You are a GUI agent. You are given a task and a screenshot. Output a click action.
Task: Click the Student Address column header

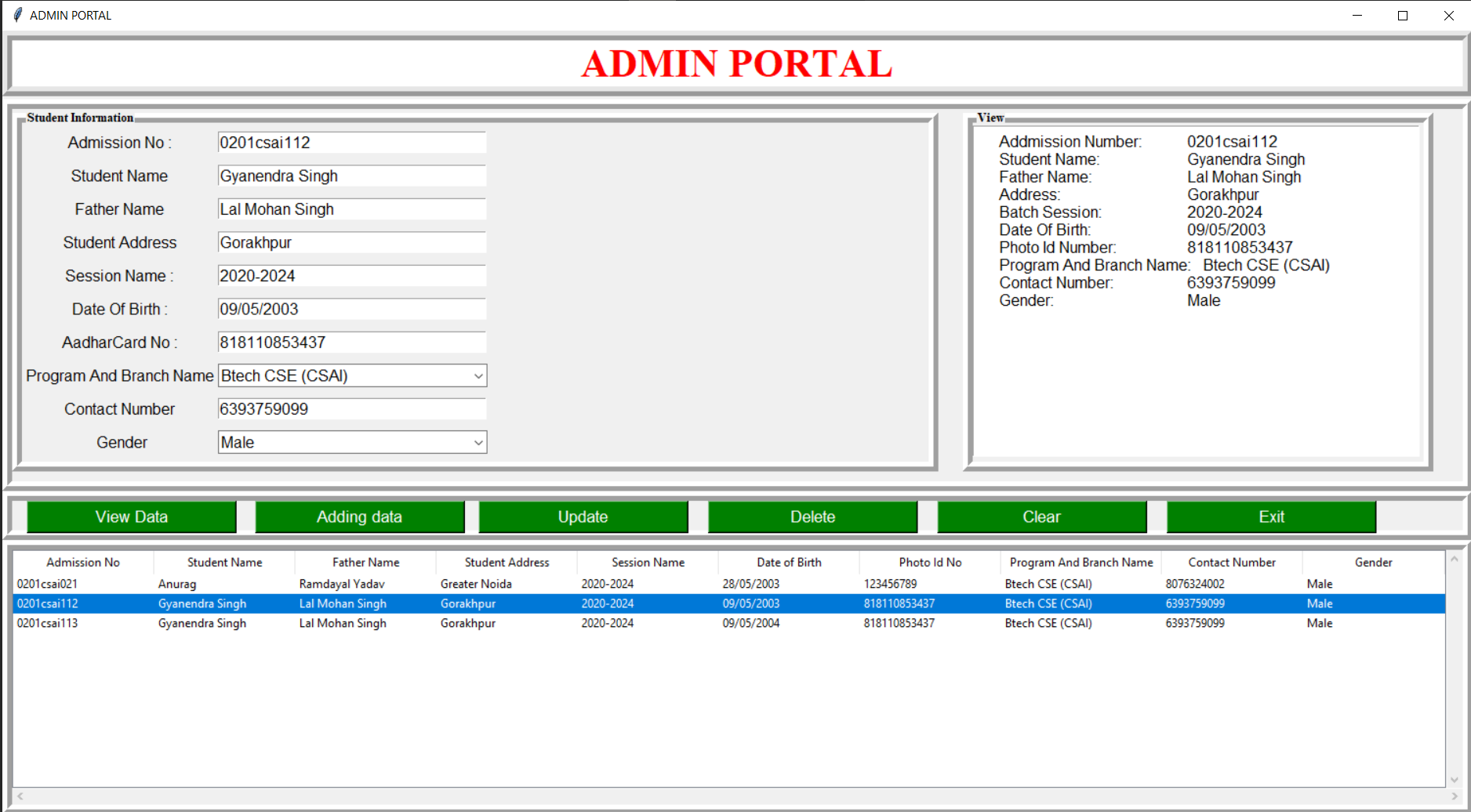pyautogui.click(x=507, y=563)
